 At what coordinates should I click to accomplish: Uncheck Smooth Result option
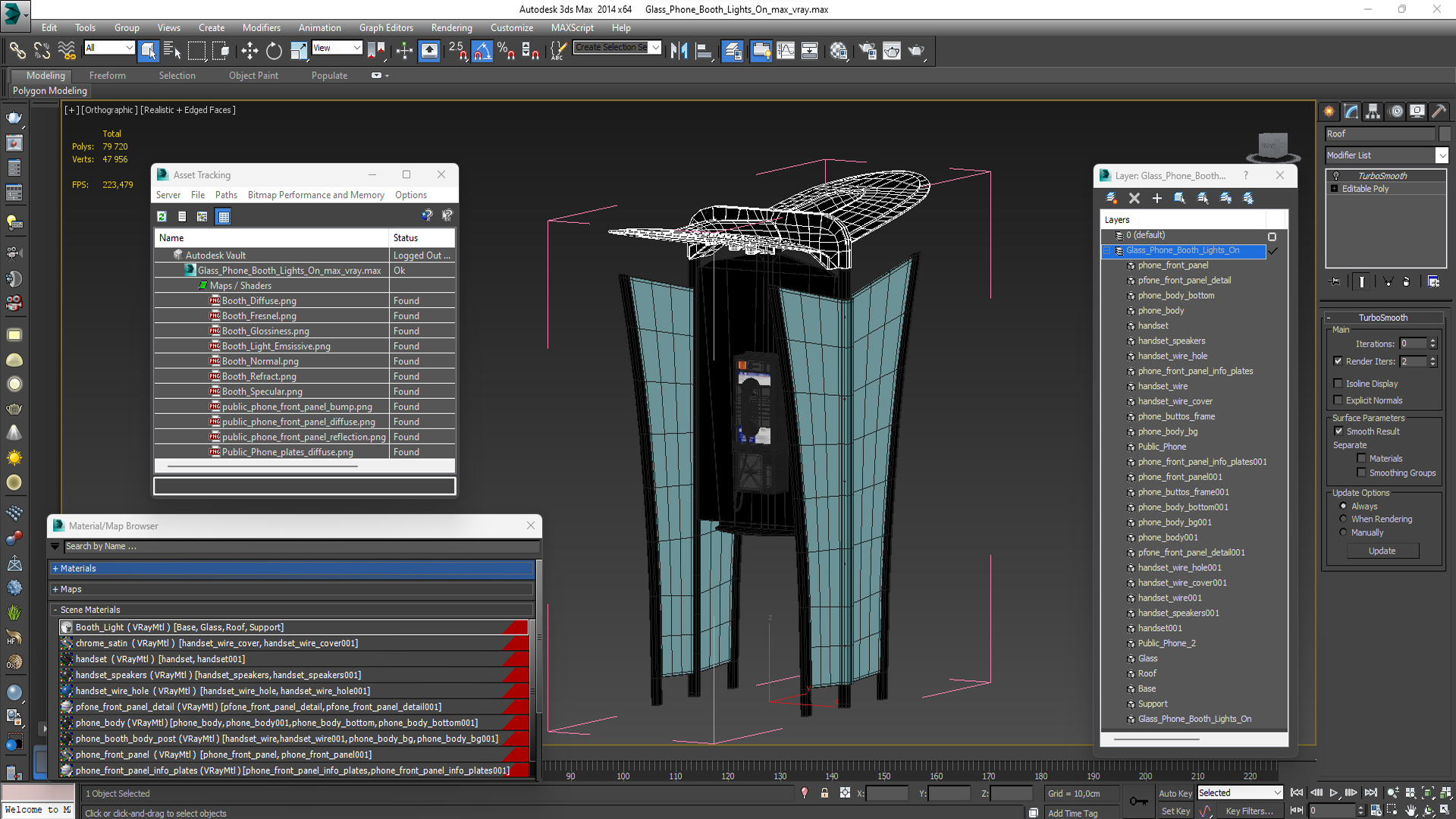coord(1338,431)
